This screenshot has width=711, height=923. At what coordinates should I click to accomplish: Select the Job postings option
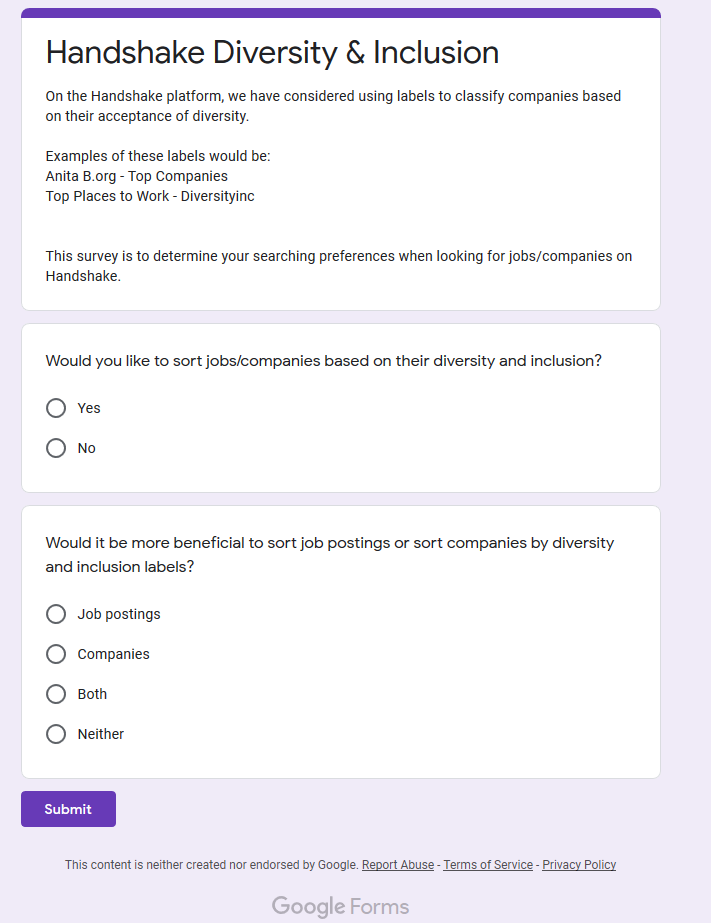[56, 614]
